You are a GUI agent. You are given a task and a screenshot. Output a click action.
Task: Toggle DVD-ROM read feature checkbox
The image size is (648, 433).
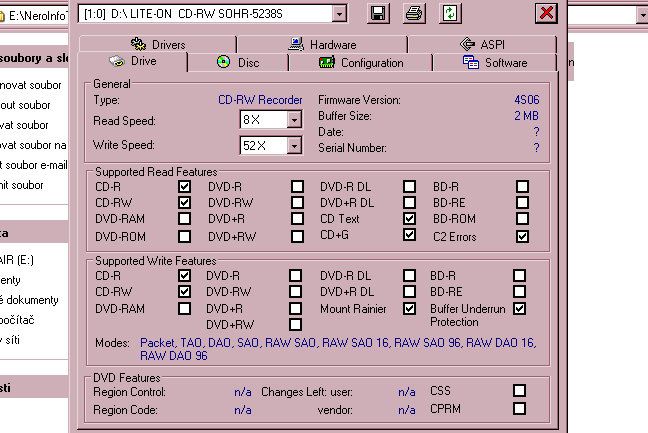[x=184, y=236]
